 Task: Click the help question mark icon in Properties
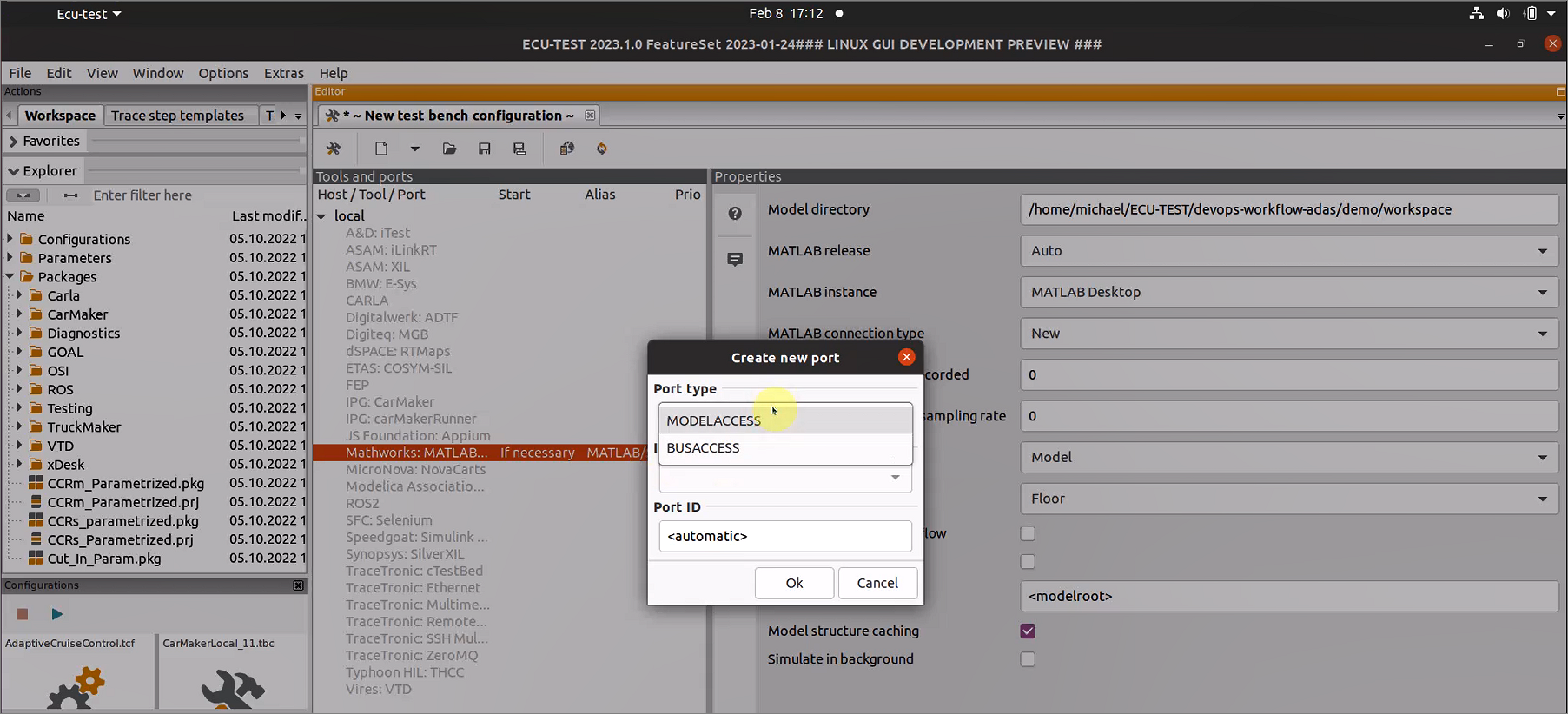pyautogui.click(x=735, y=214)
